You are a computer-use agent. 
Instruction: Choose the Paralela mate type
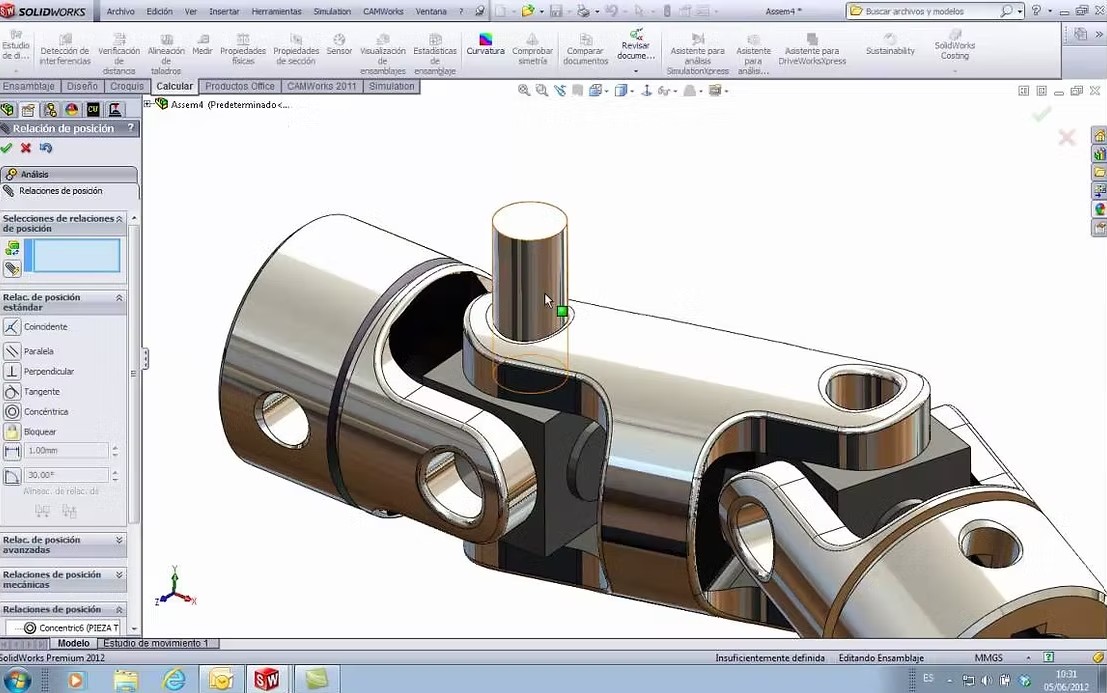coord(12,351)
